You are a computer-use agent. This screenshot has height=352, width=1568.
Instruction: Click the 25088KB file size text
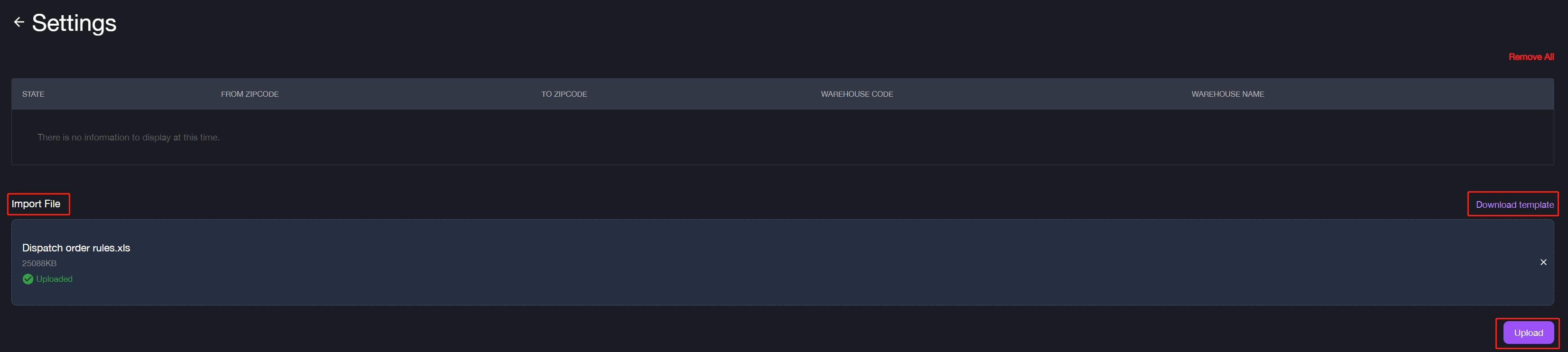(x=39, y=263)
